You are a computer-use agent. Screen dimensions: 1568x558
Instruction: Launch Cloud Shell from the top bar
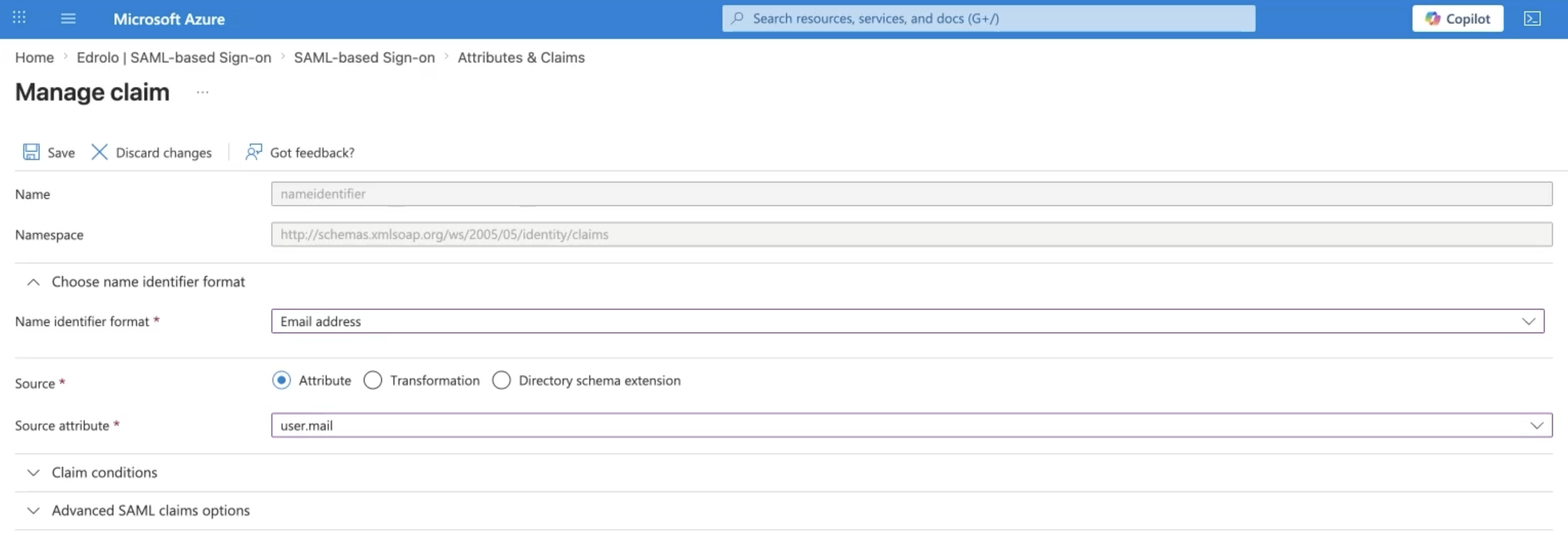(x=1532, y=18)
